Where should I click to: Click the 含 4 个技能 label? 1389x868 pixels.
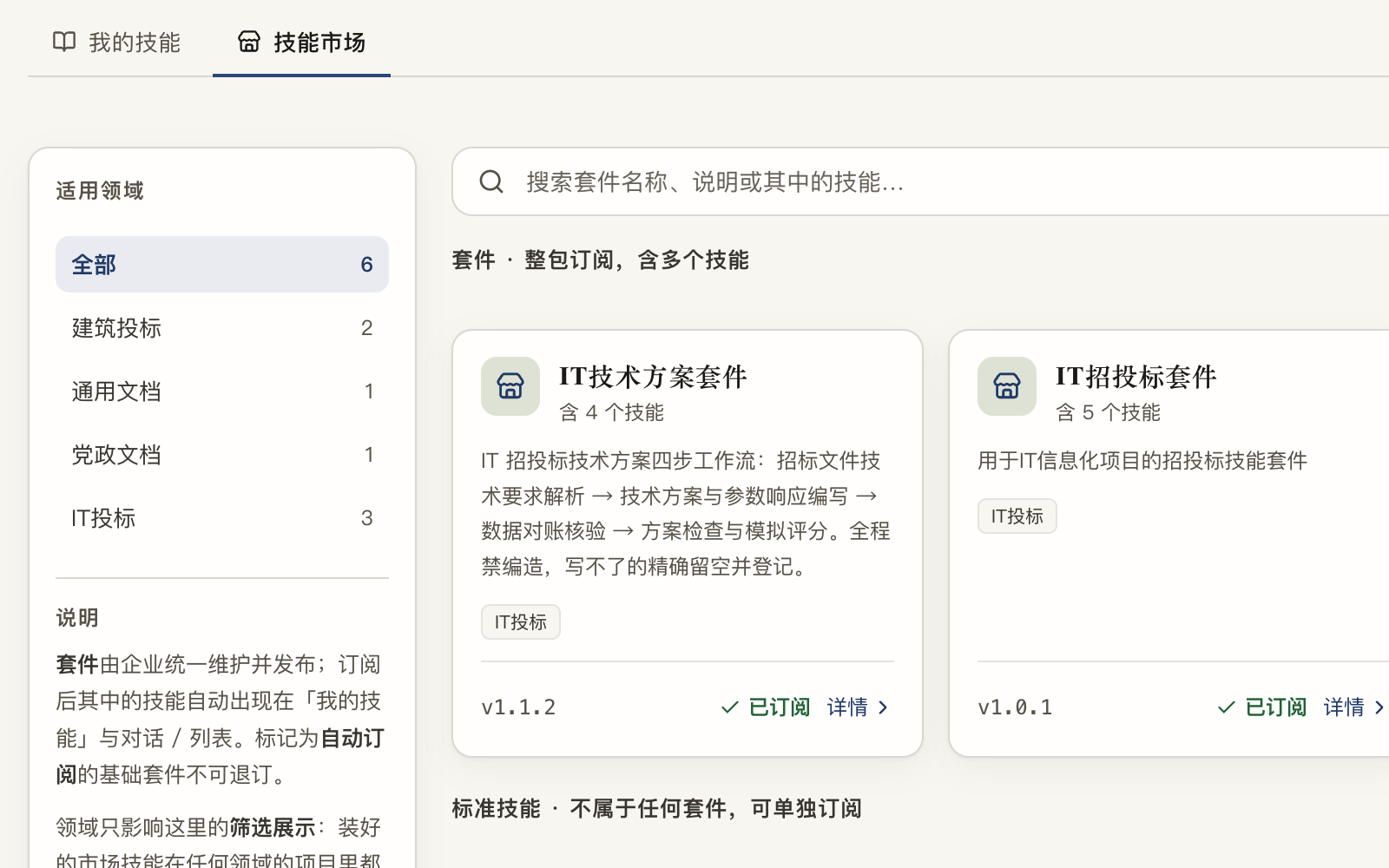pyautogui.click(x=611, y=412)
